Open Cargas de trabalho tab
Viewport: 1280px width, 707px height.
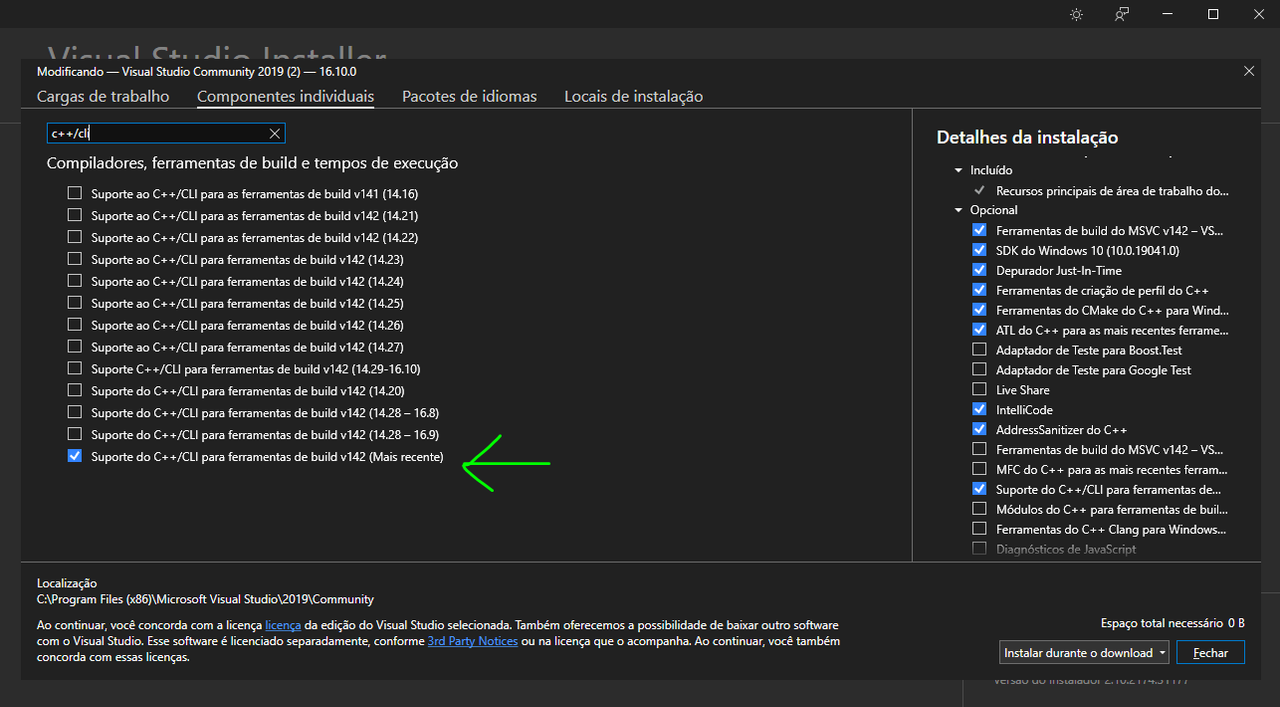click(103, 97)
